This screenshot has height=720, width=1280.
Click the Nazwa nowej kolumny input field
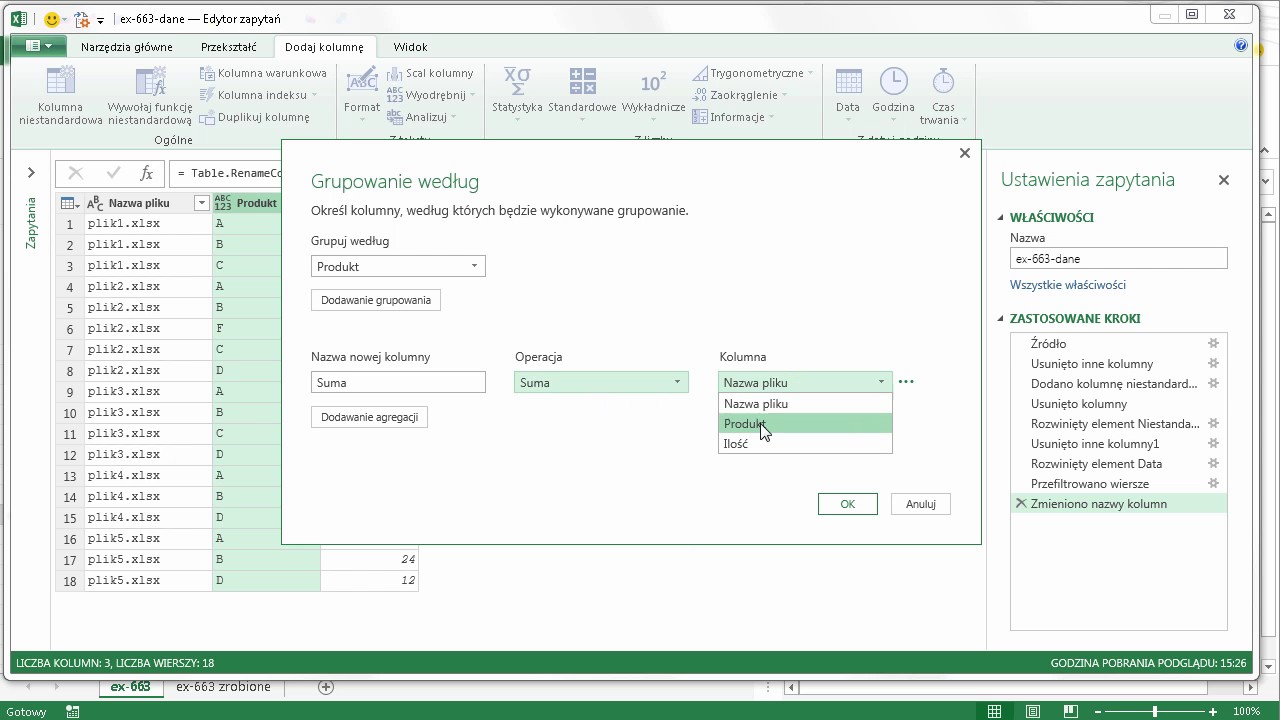398,382
